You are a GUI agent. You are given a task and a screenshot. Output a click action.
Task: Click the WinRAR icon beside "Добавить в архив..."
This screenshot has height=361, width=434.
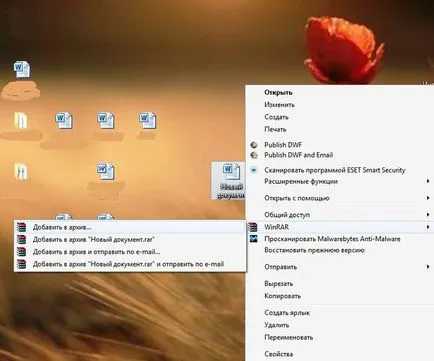pyautogui.click(x=21, y=227)
